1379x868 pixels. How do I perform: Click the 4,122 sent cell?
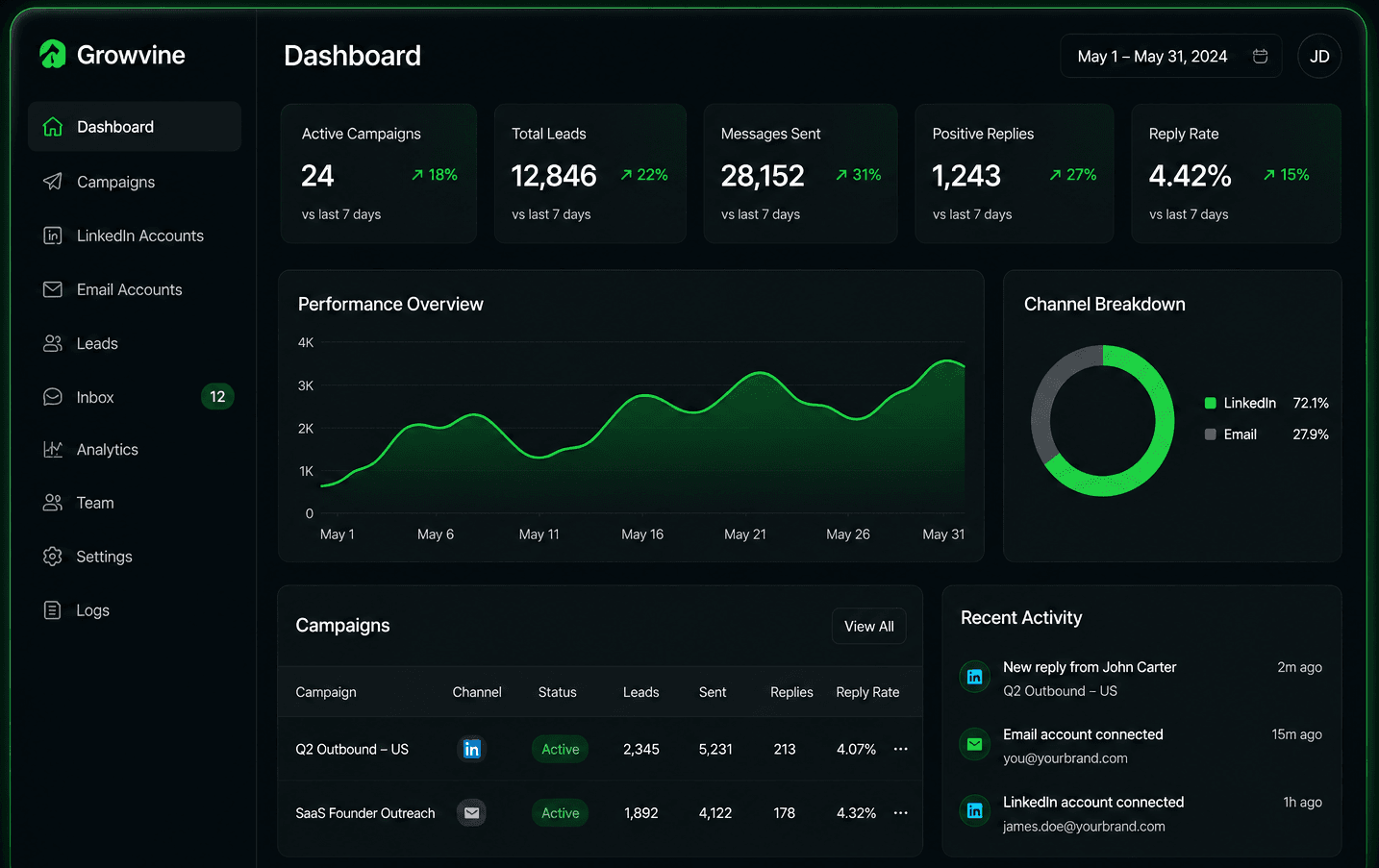click(x=715, y=813)
